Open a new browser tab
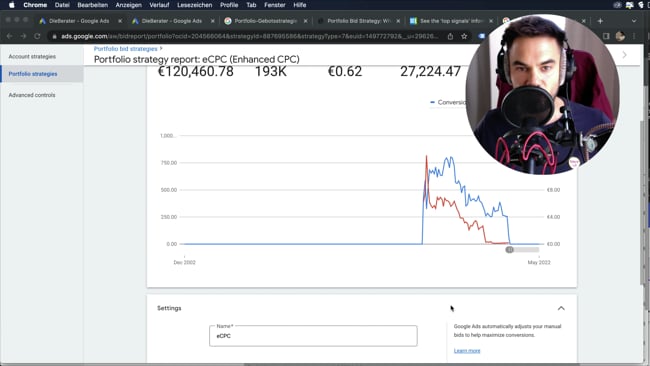 pyautogui.click(x=600, y=21)
